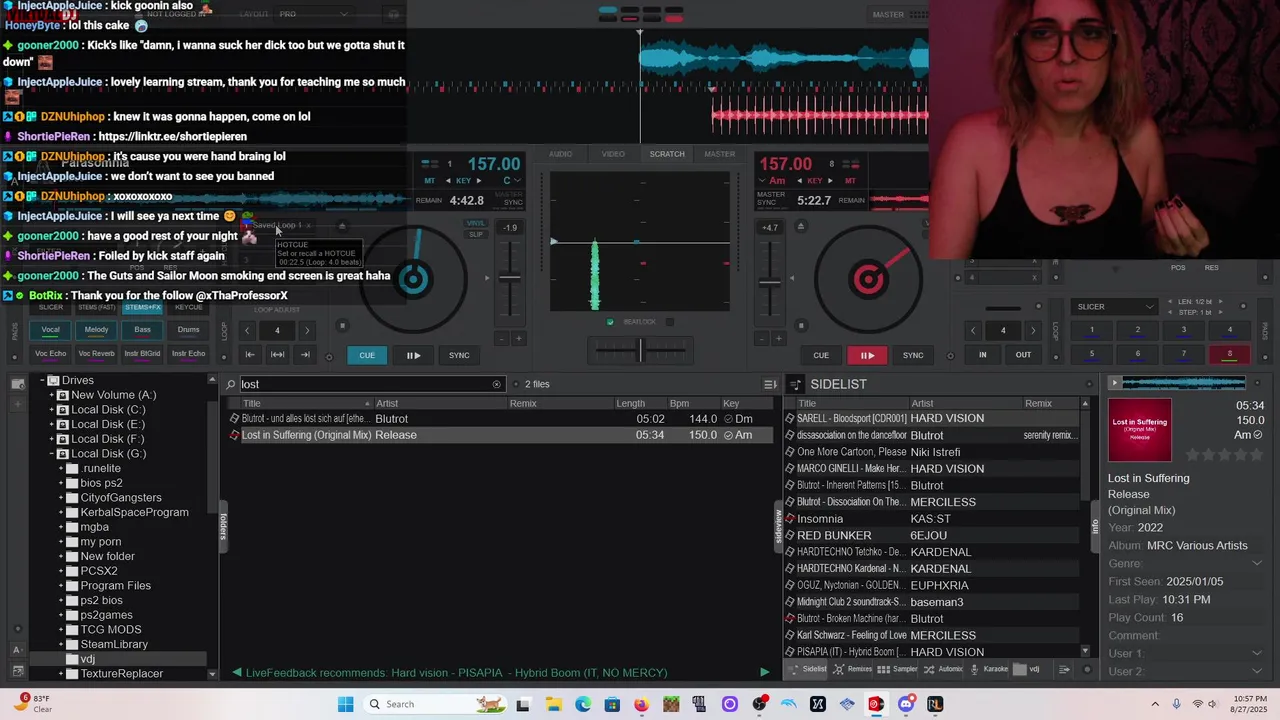This screenshot has height=720, width=1280.
Task: Toggle the Instr Echo effect pad
Action: coord(189,353)
